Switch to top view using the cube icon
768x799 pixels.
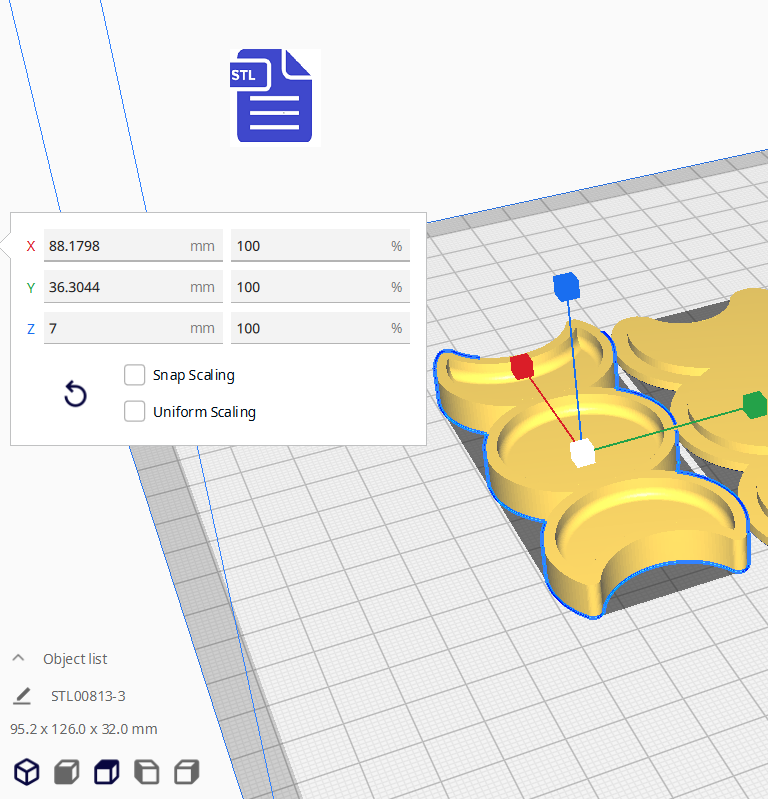tap(106, 772)
